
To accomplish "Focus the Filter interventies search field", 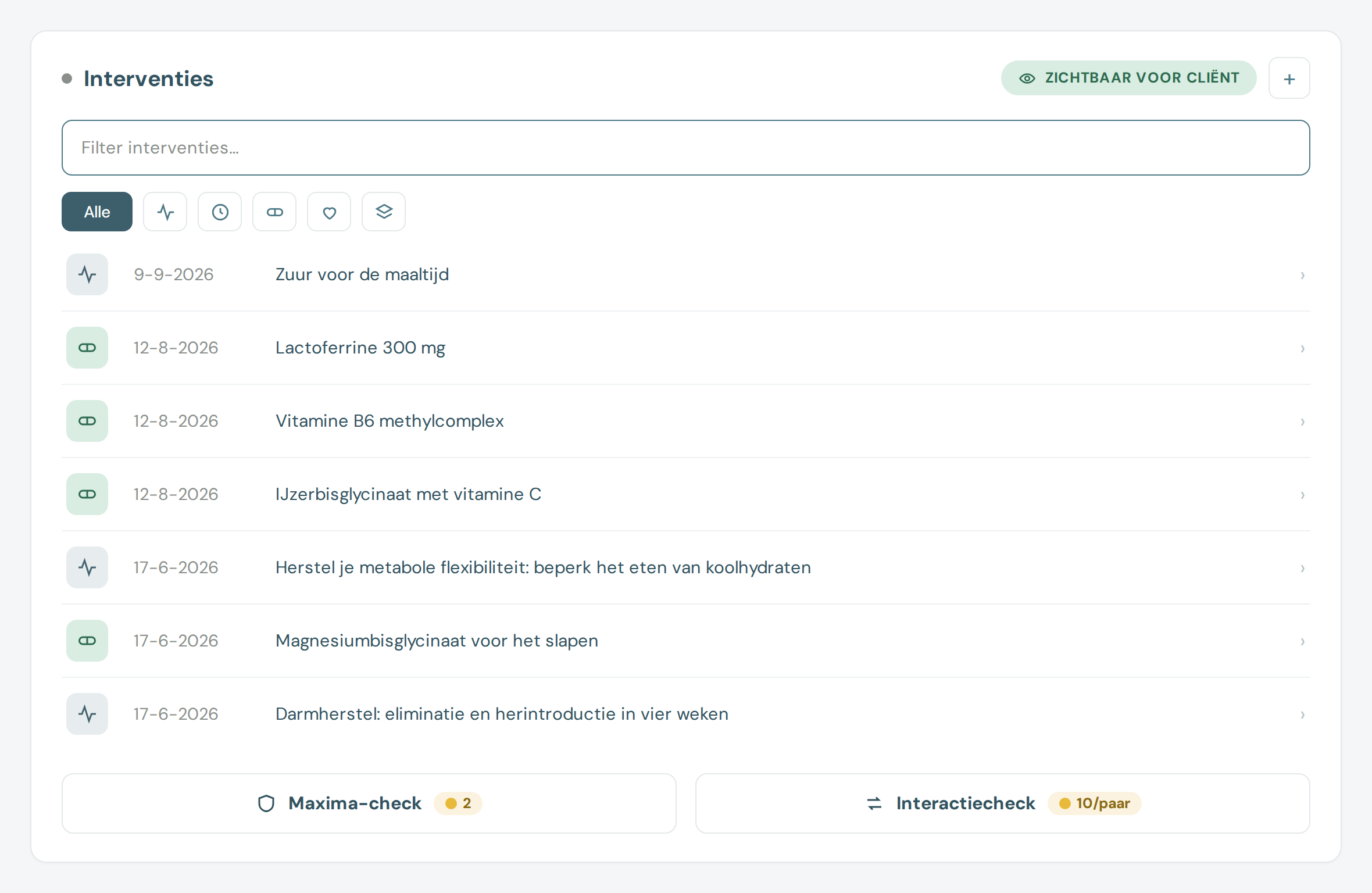I will tap(685, 148).
